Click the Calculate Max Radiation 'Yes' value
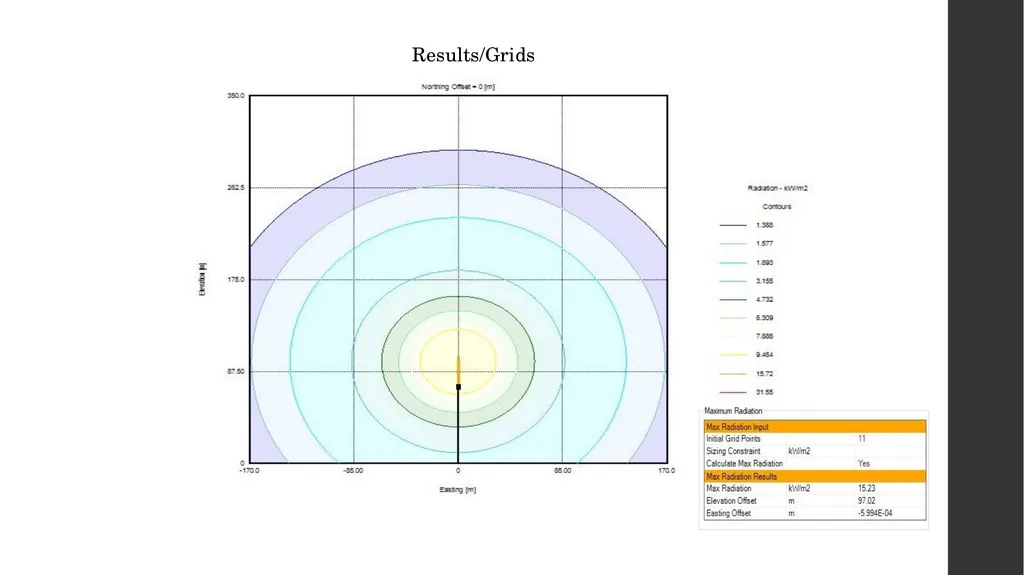This screenshot has height=575, width=1024. click(863, 464)
